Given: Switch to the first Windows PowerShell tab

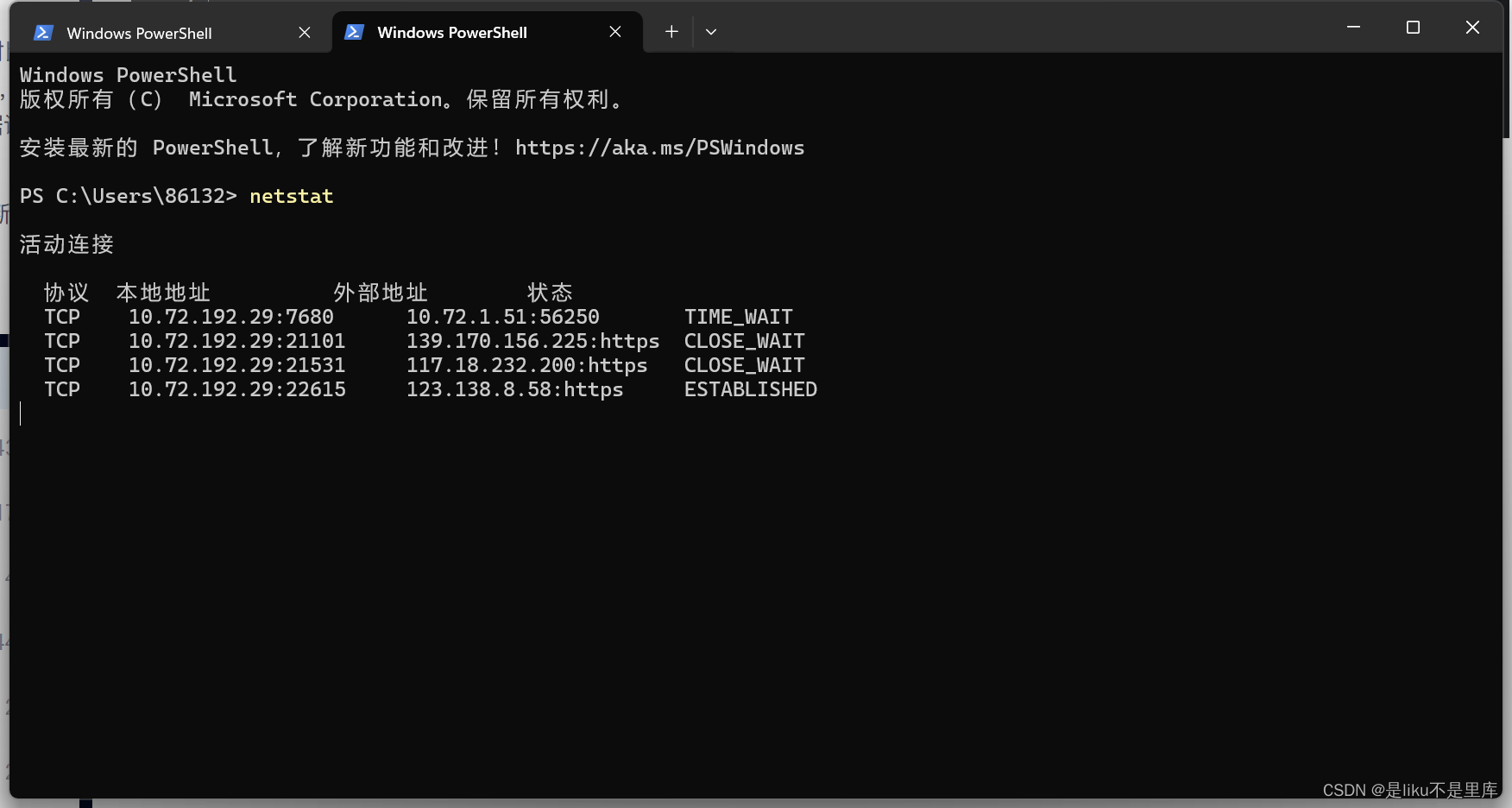Looking at the screenshot, I should coord(170,33).
